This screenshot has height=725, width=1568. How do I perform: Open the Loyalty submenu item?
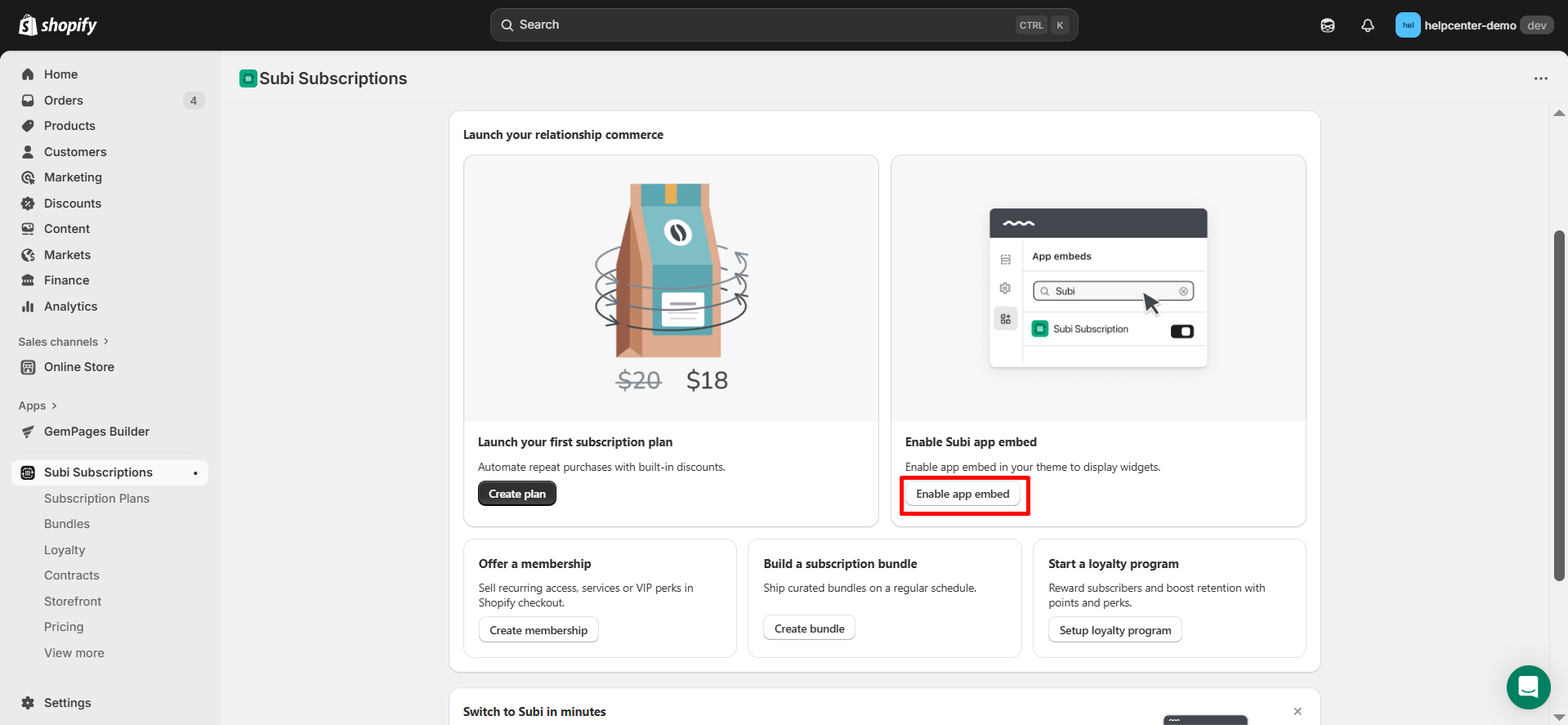(65, 550)
